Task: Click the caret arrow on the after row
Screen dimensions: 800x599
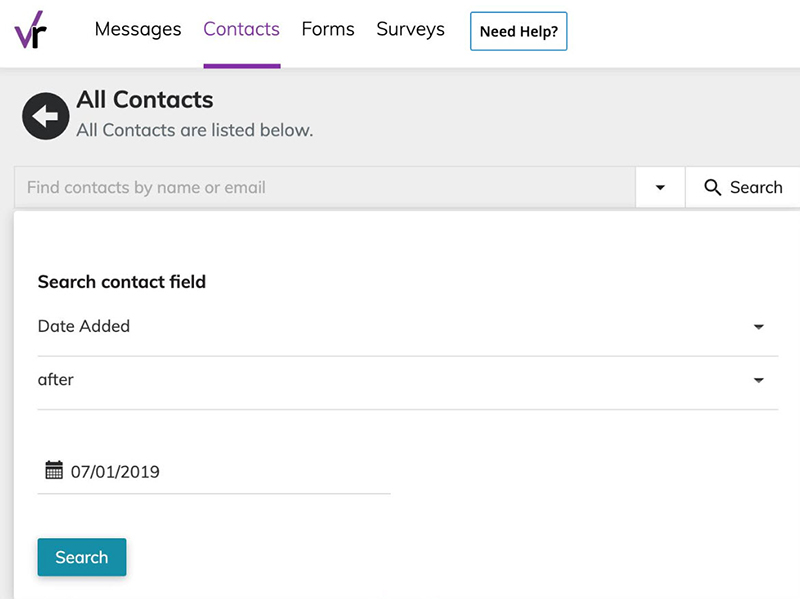Action: click(759, 380)
